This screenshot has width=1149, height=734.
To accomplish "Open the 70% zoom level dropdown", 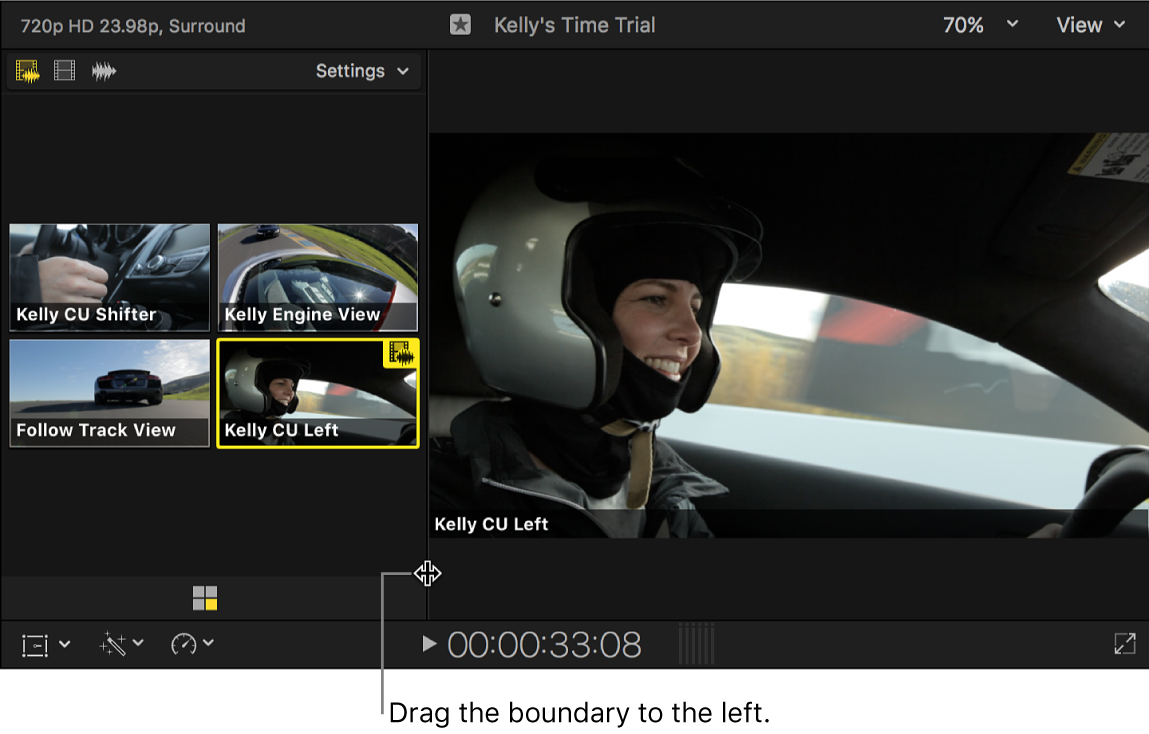I will [x=978, y=24].
